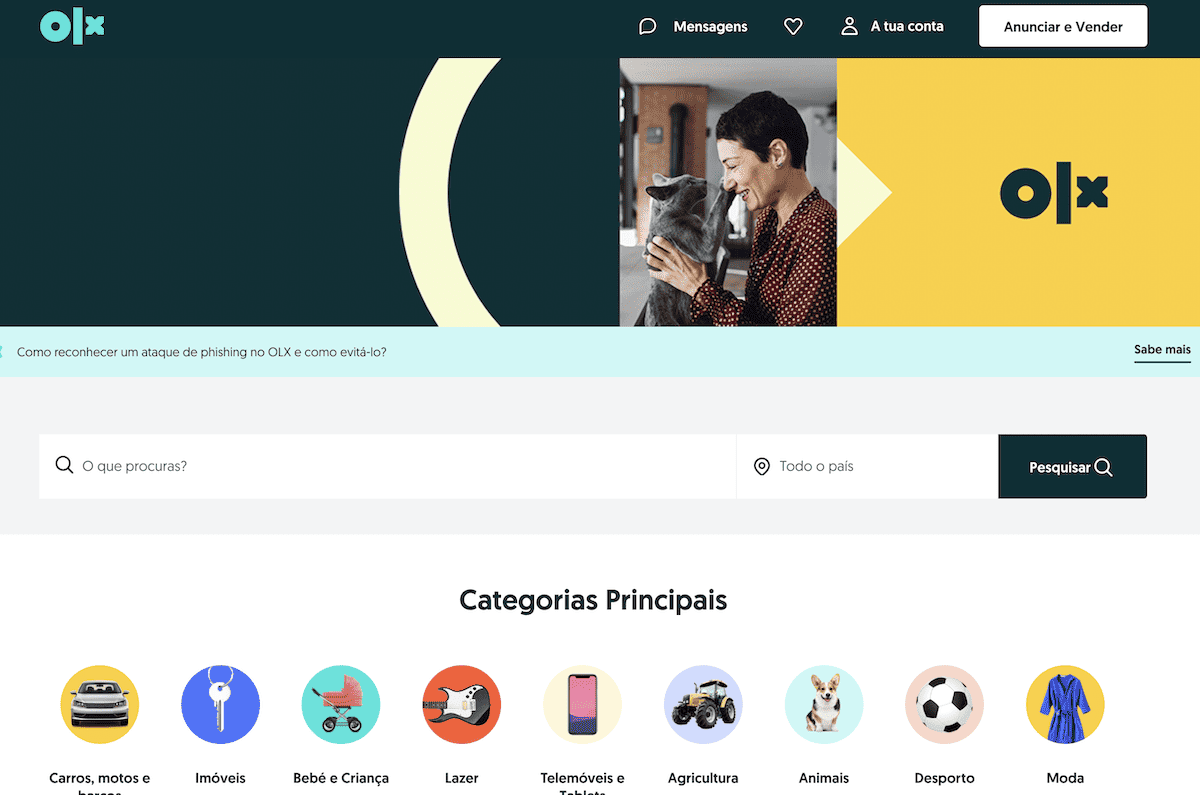This screenshot has height=795, width=1200.
Task: Open the Desporto football icon
Action: pos(944,705)
